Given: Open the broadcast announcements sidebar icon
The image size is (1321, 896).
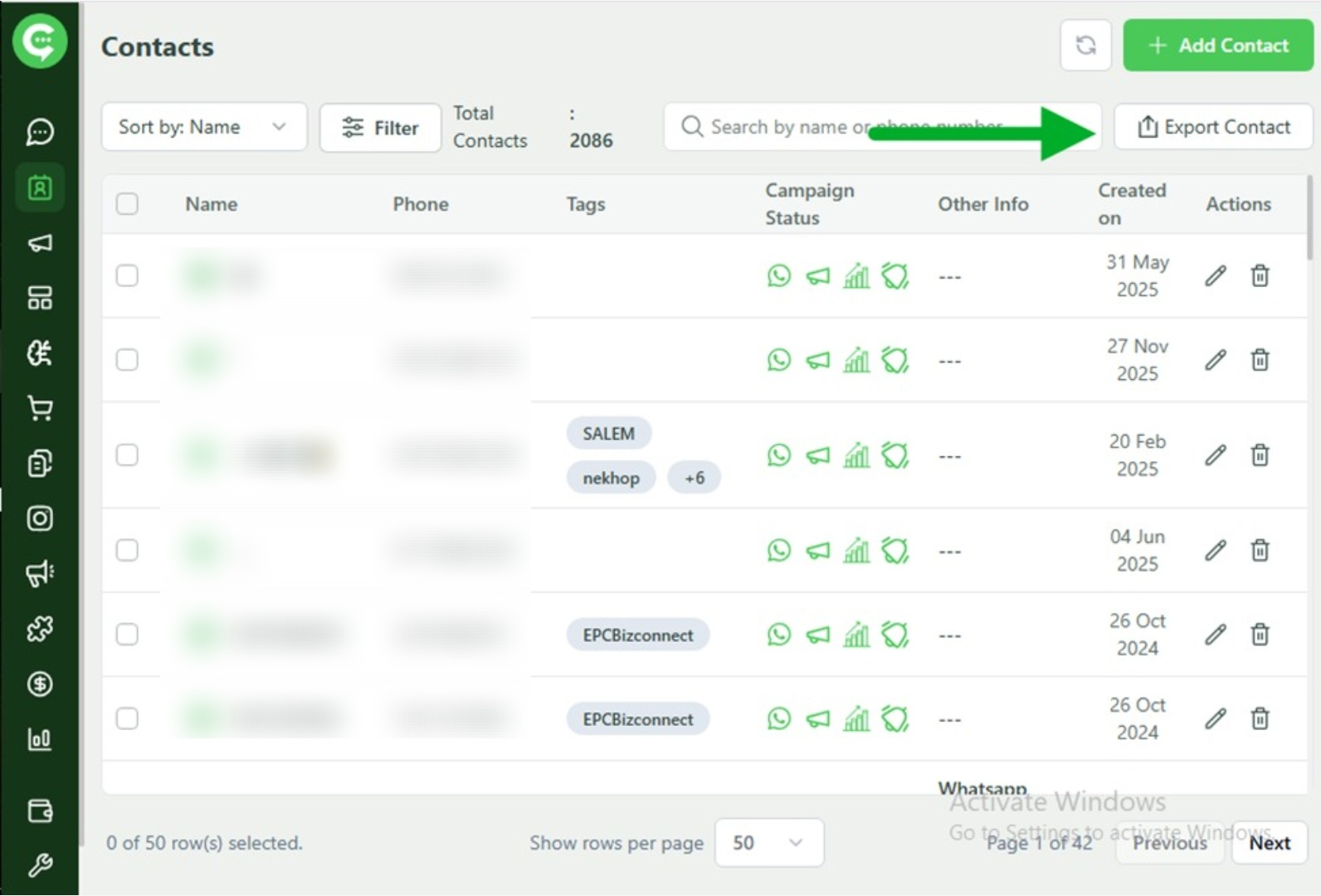Looking at the screenshot, I should click(x=40, y=573).
